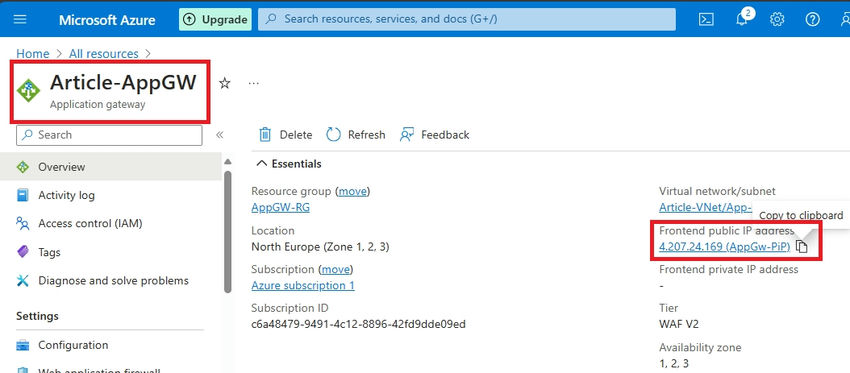The height and width of the screenshot is (373, 850).
Task: Click the Overview menu icon
Action: (x=23, y=167)
